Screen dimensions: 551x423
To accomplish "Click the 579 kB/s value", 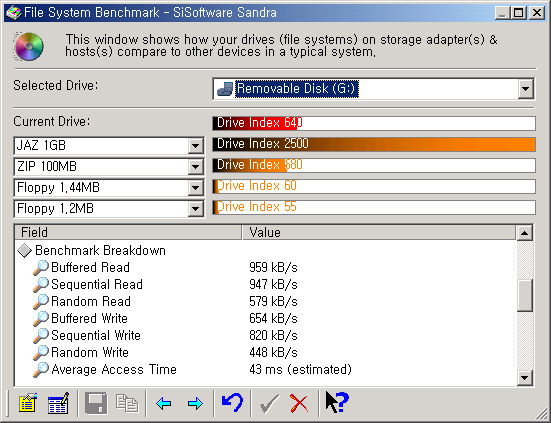I will click(x=273, y=302).
